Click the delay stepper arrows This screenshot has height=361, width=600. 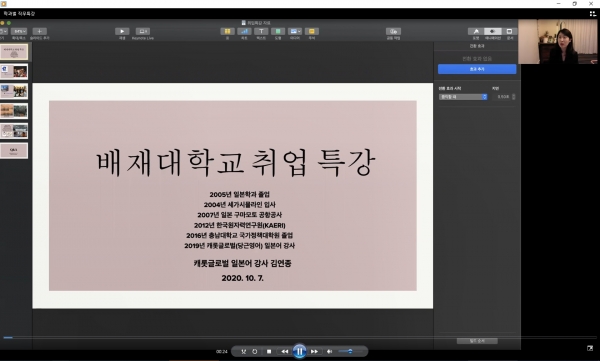point(514,97)
